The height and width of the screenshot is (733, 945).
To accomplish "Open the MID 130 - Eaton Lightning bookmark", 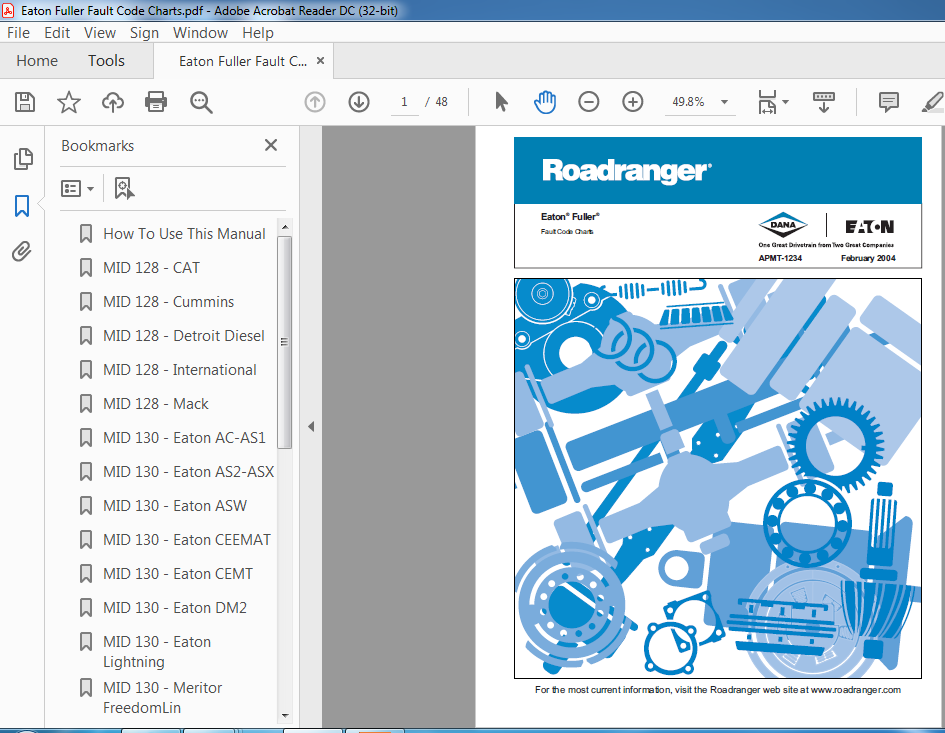I will [x=157, y=652].
